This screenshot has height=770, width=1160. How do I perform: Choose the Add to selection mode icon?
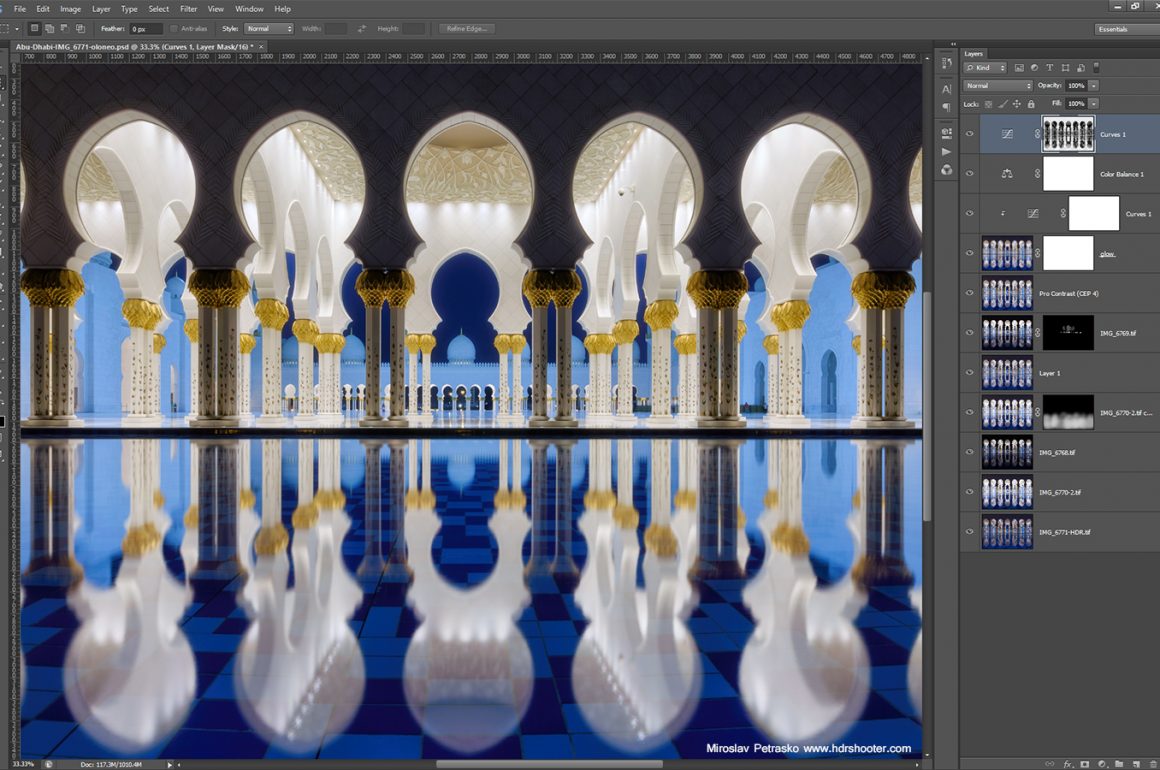click(50, 29)
